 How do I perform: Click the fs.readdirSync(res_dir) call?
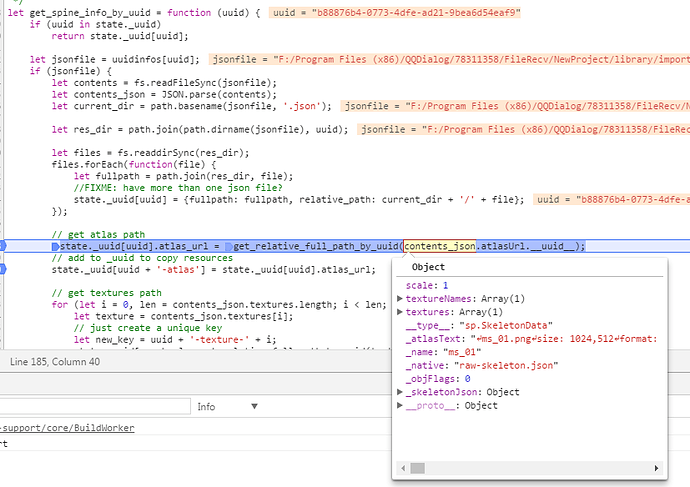click(183, 153)
